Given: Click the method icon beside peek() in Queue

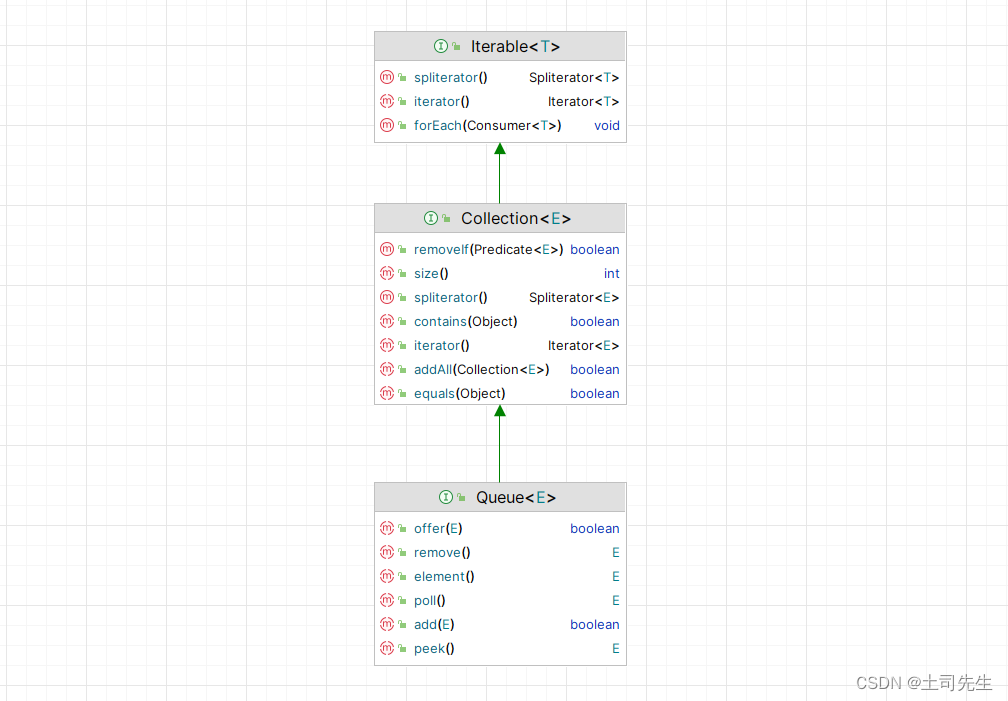Looking at the screenshot, I should (387, 648).
